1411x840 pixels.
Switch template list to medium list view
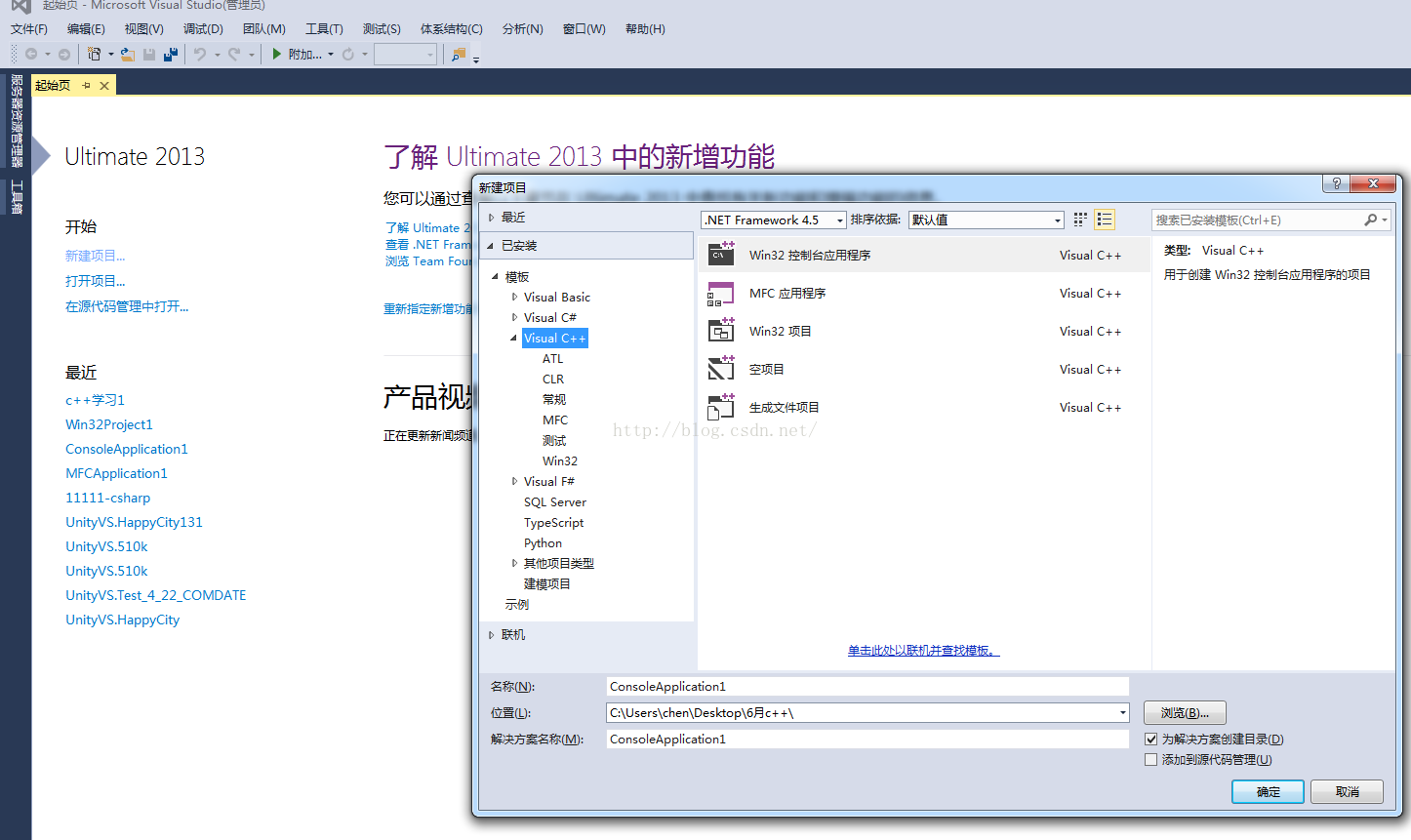click(x=1105, y=220)
